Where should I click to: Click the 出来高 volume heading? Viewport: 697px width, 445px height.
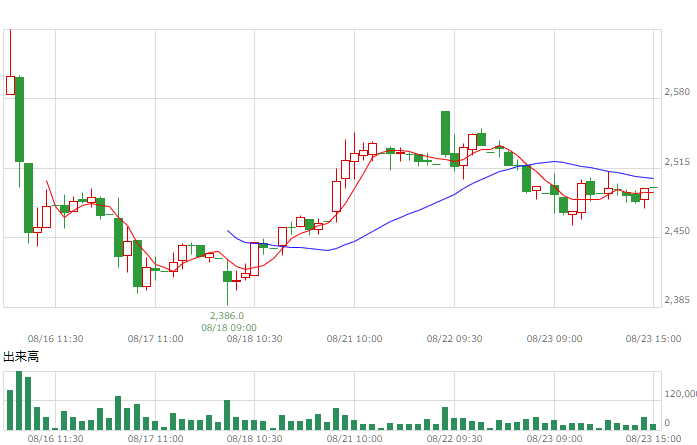21,357
